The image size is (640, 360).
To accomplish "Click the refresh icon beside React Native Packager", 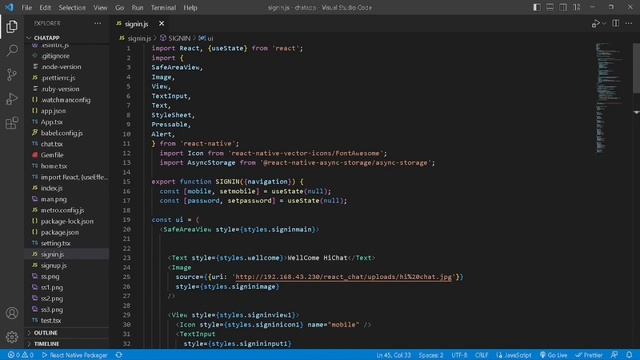I will [x=119, y=355].
